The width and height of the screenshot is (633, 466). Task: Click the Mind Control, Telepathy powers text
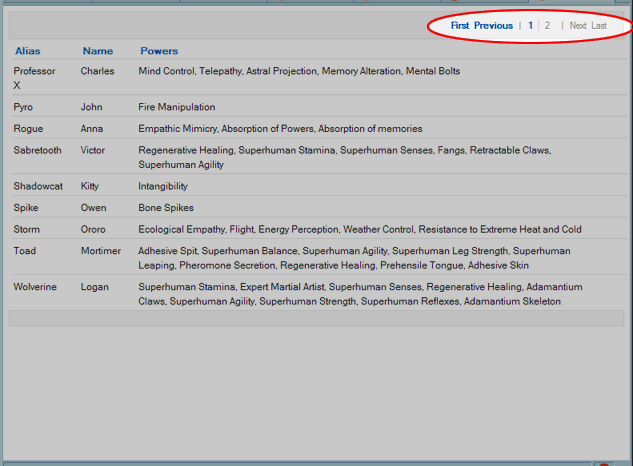pyautogui.click(x=299, y=71)
